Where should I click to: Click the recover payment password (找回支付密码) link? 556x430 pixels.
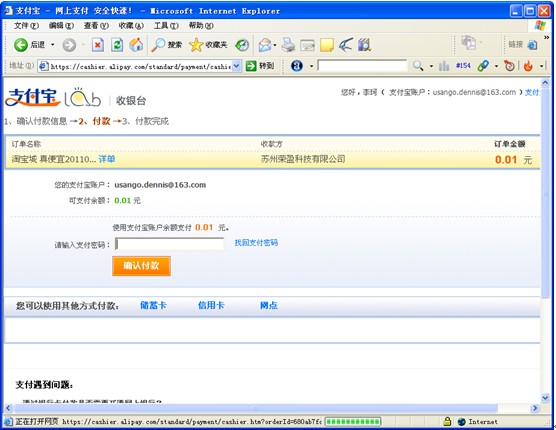[256, 243]
